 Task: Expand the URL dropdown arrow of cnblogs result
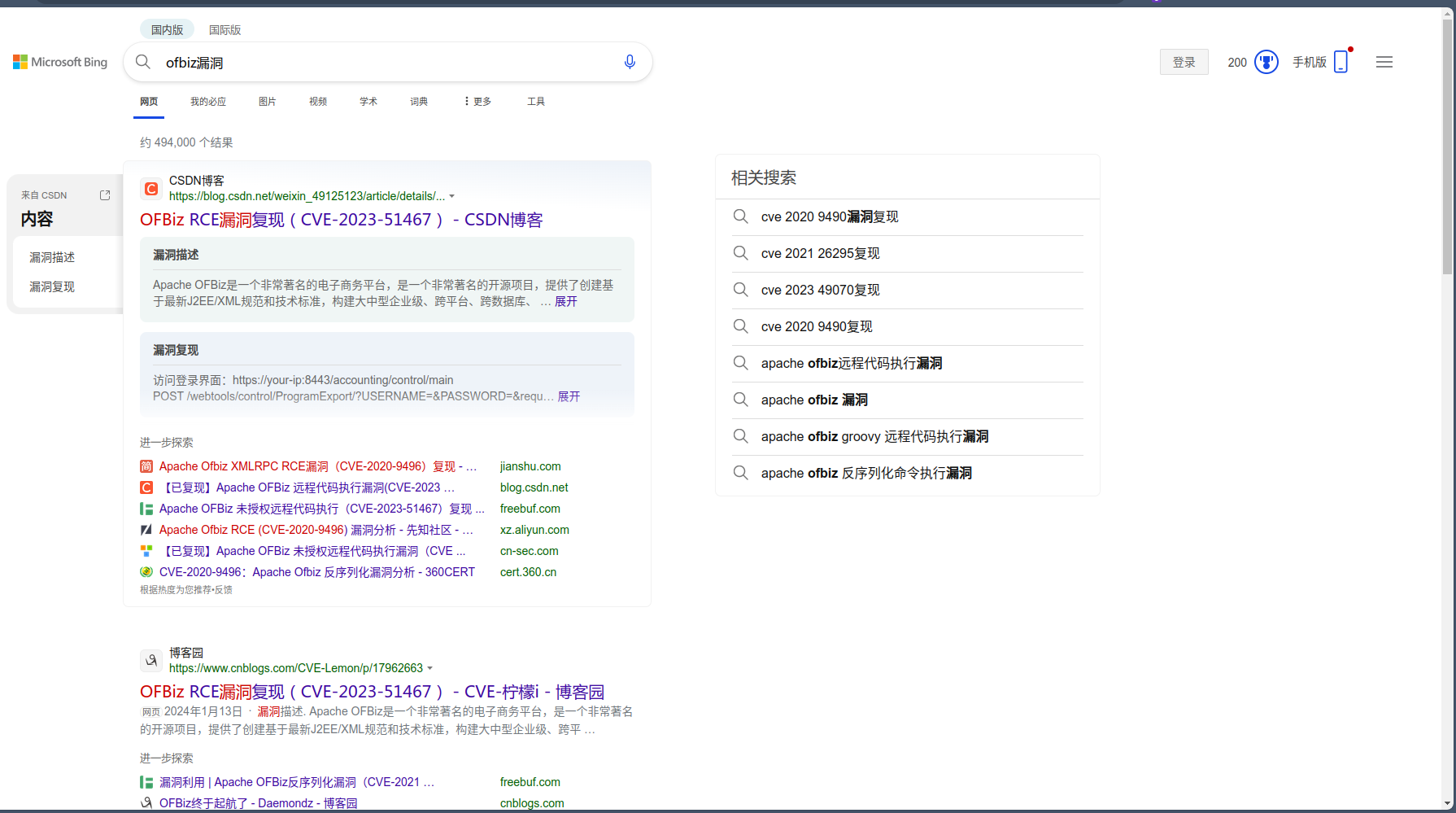(x=429, y=668)
